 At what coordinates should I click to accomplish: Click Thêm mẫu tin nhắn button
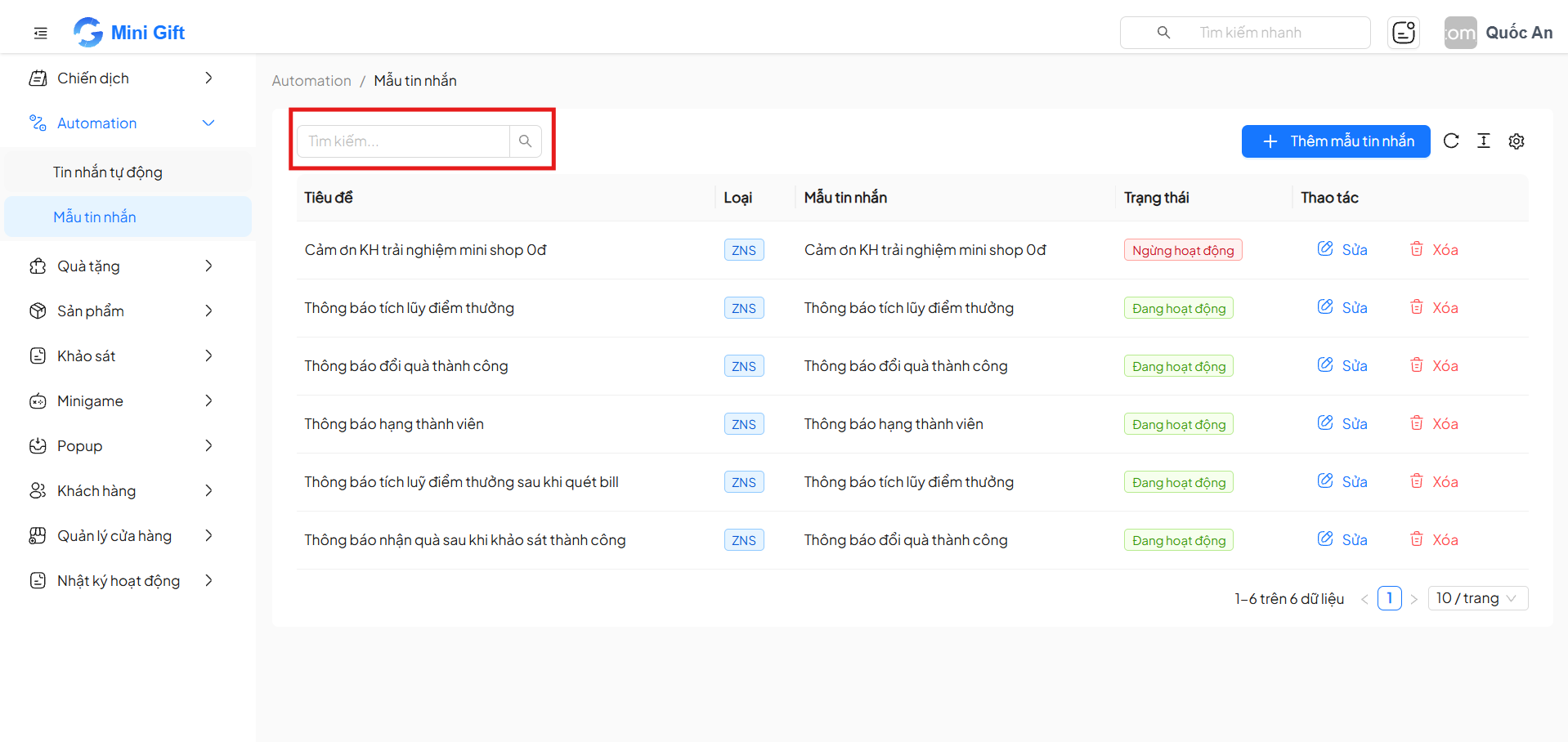1336,141
